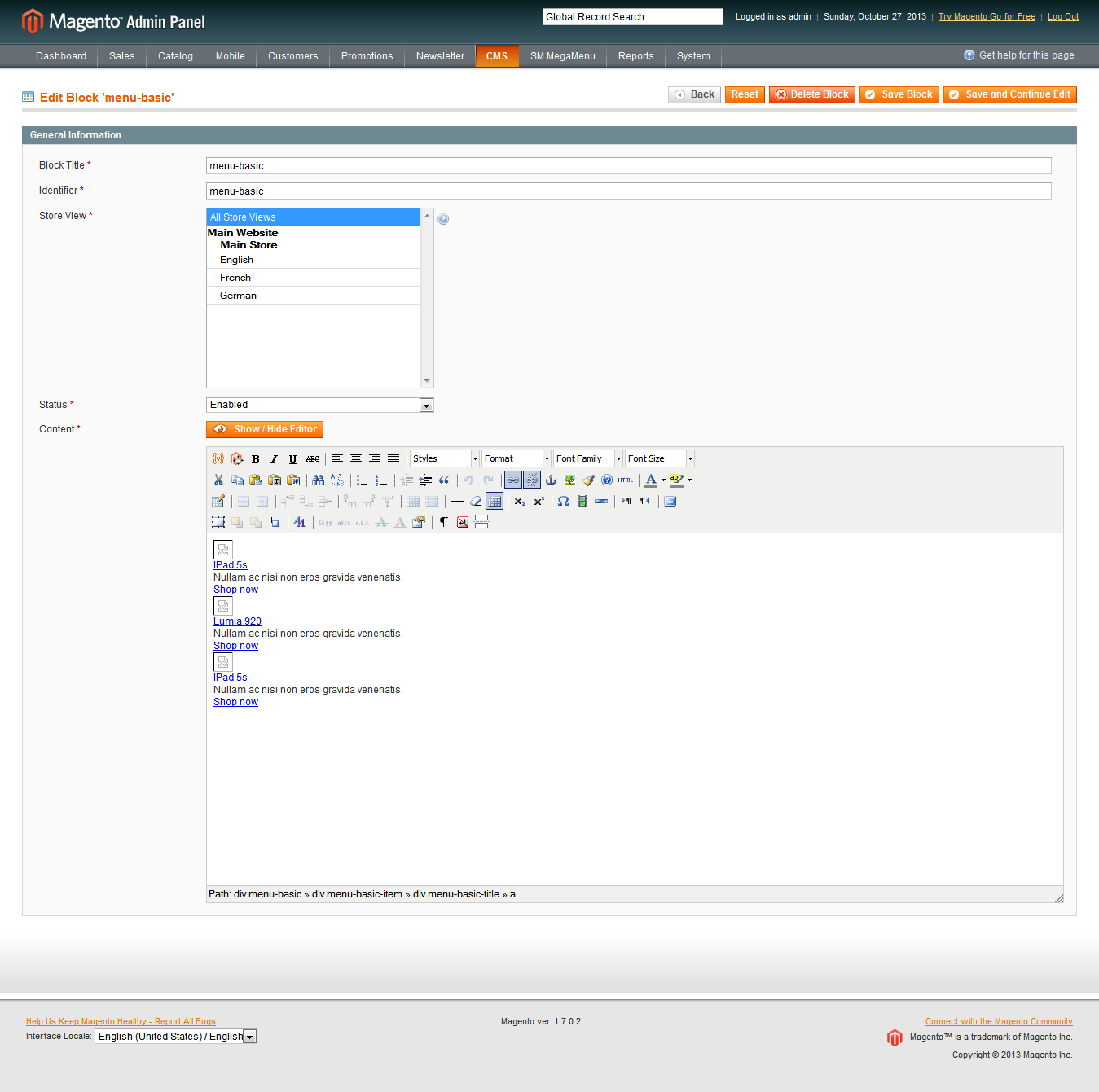Click the Insert Anchor icon
The image size is (1099, 1092).
551,480
